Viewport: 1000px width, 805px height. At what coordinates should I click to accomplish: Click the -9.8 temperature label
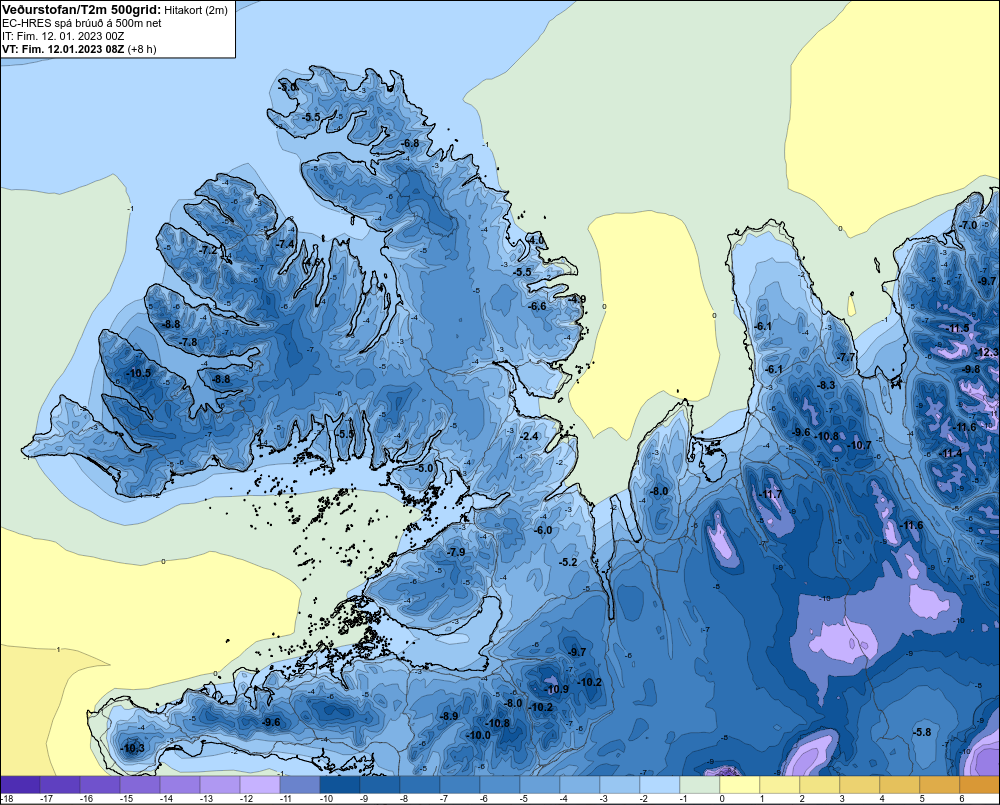click(971, 369)
